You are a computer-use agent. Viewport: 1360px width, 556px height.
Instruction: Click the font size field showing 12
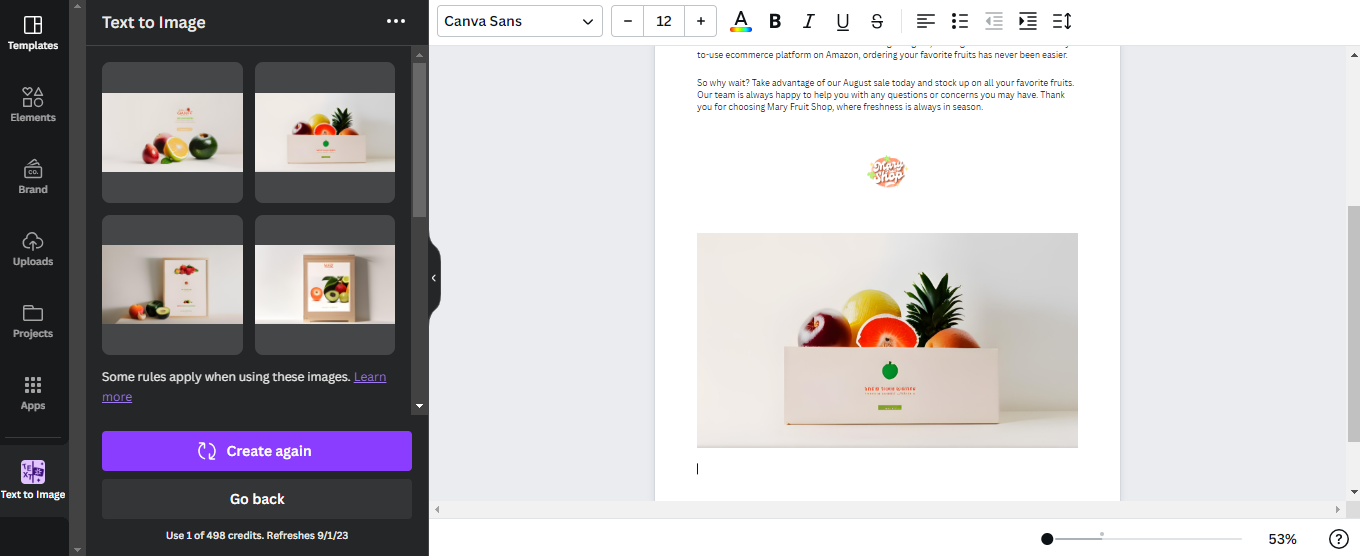click(664, 21)
